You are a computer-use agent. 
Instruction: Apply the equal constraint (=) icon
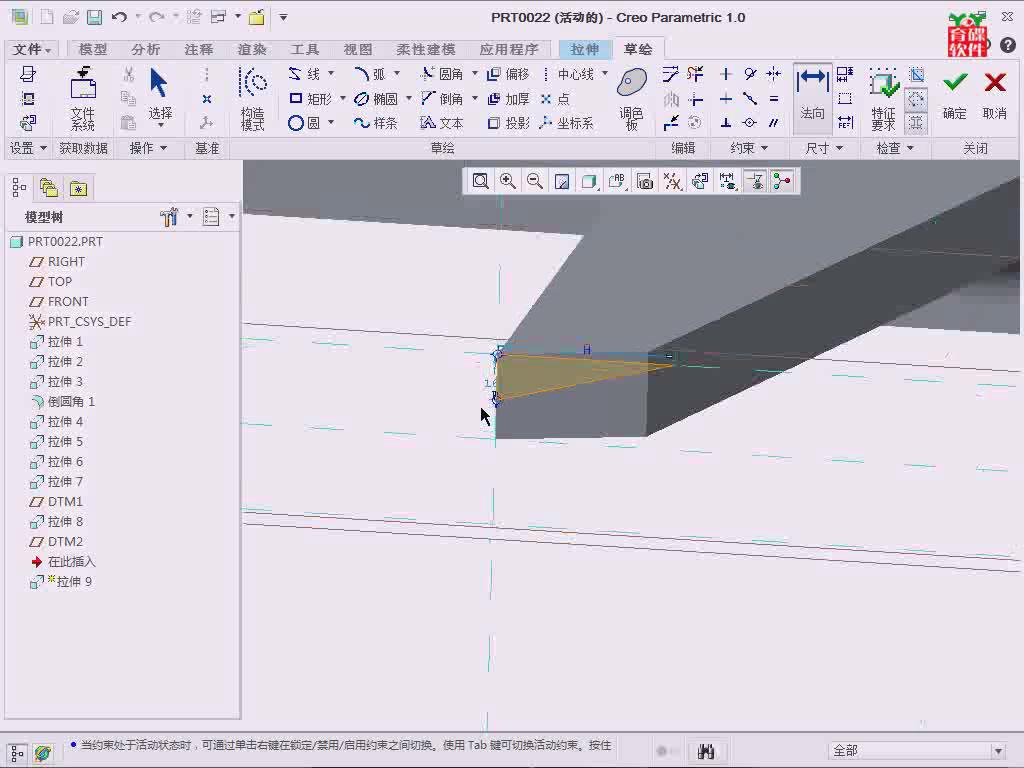tap(774, 99)
